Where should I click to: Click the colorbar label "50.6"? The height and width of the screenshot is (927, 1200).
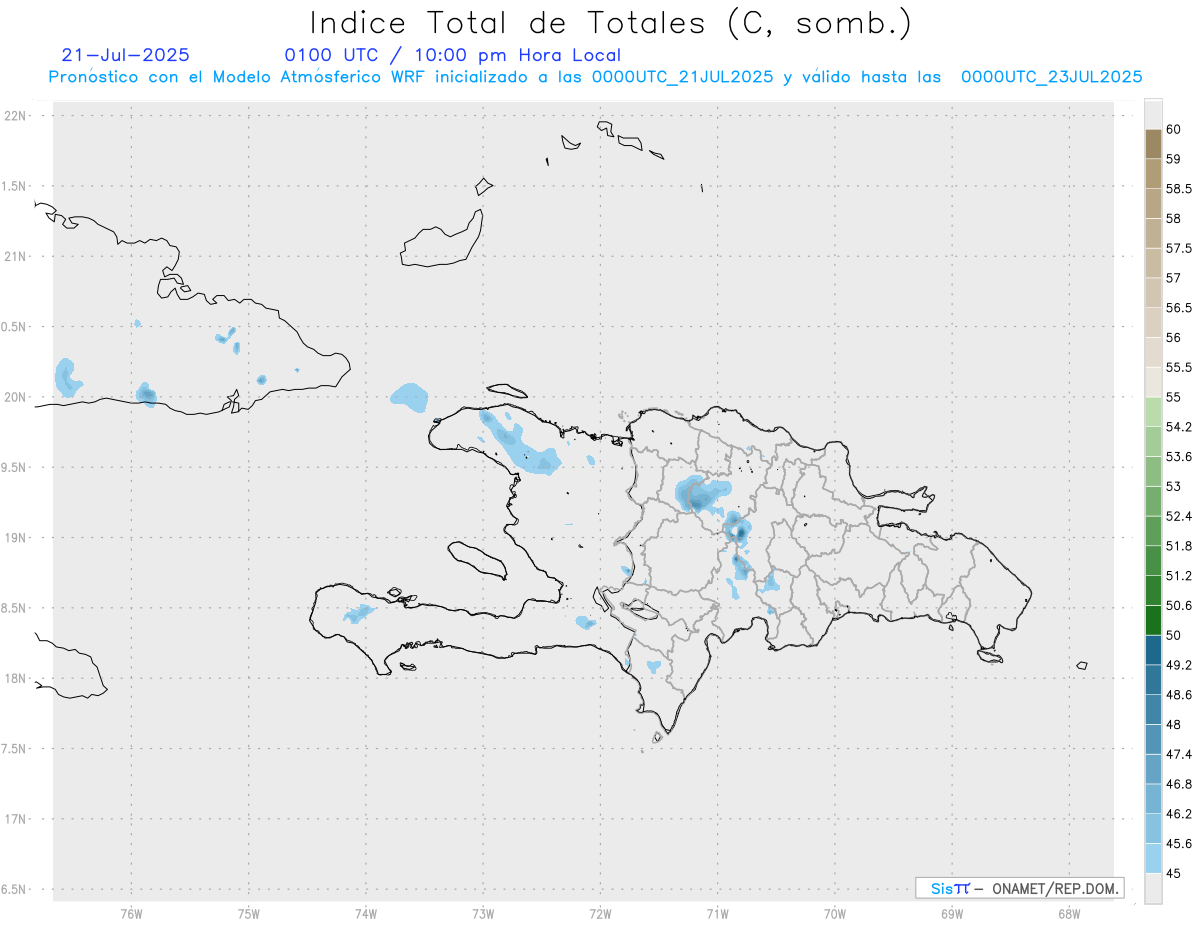[x=1178, y=605]
